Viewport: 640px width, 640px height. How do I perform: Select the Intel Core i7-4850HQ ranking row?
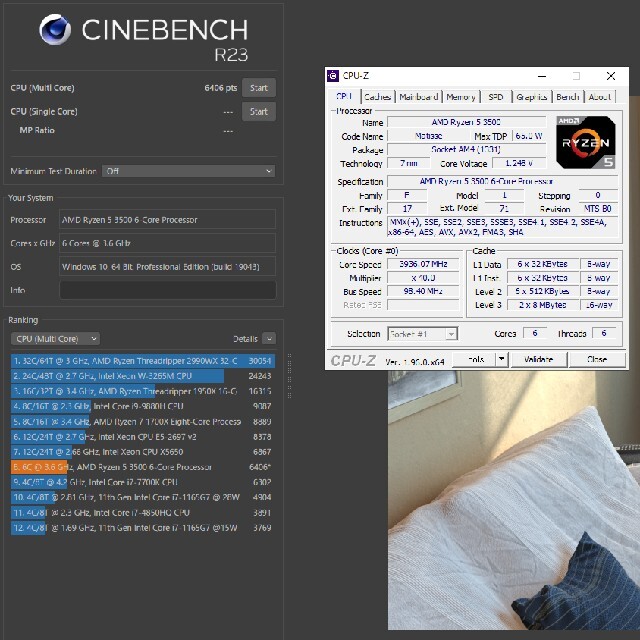pyautogui.click(x=143, y=513)
